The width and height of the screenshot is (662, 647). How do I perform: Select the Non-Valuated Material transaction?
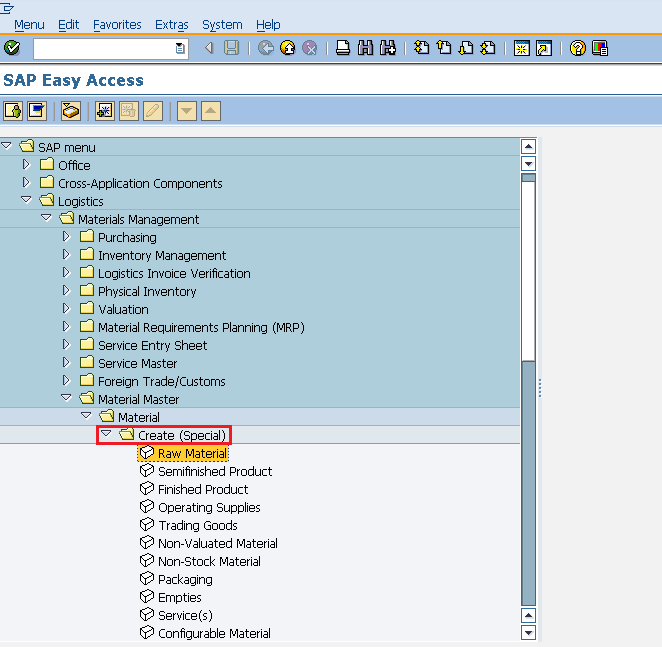pyautogui.click(x=209, y=544)
